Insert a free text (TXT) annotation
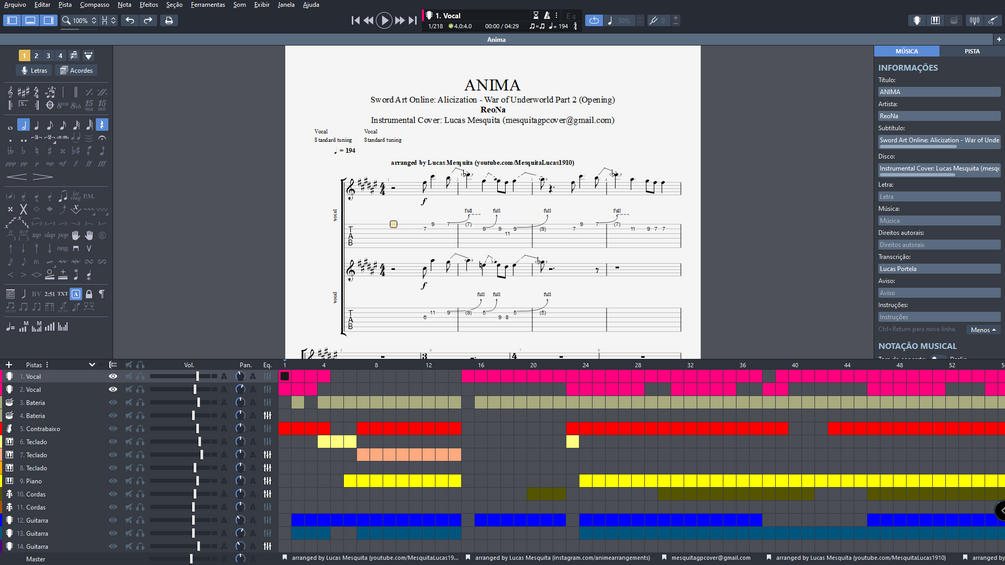1005x565 pixels. pyautogui.click(x=62, y=294)
